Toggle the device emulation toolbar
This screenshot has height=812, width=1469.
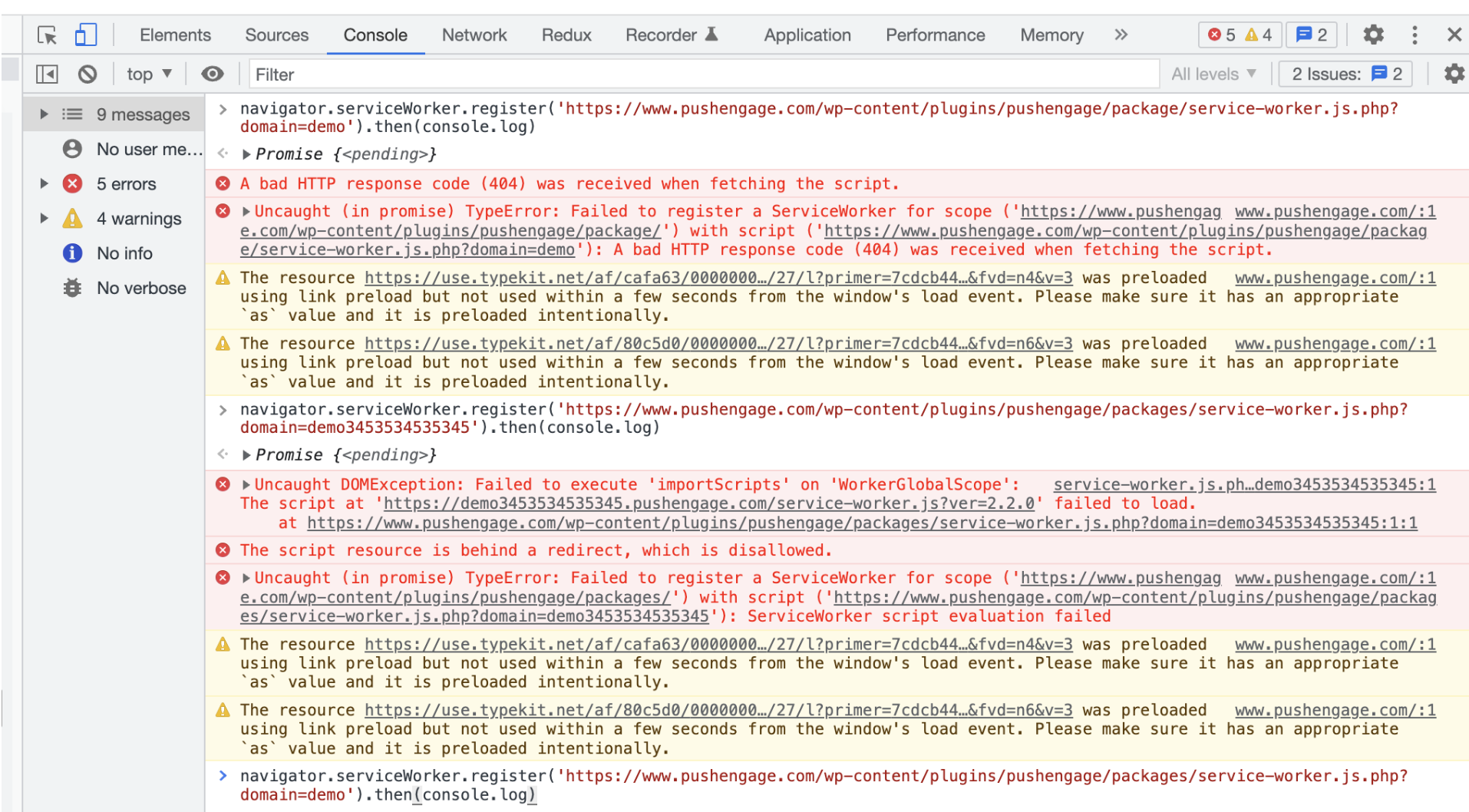(85, 35)
